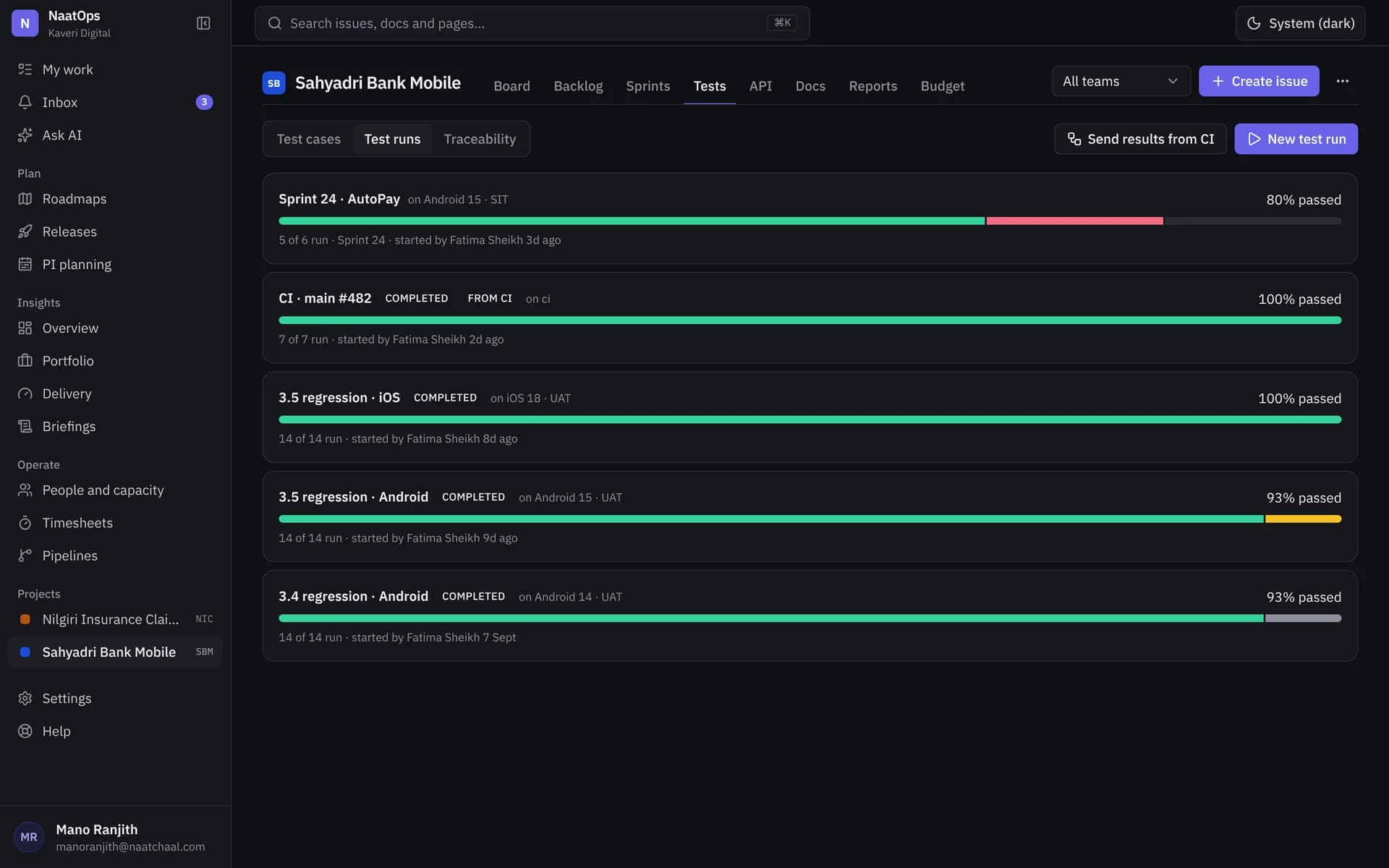Click the 3.5 regression Android progress bar
This screenshot has width=1389, height=868.
click(x=810, y=519)
